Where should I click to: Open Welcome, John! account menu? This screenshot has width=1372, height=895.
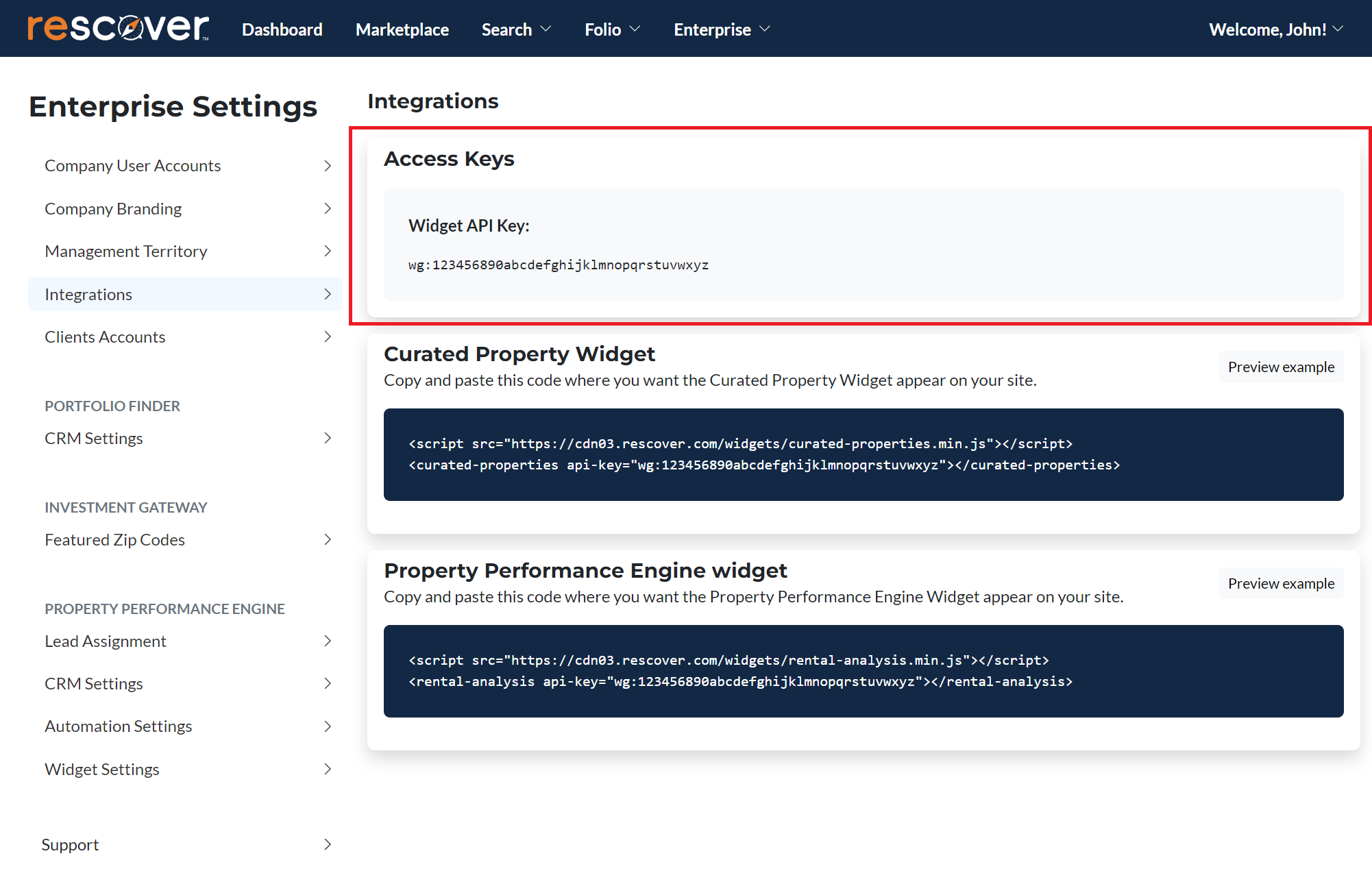1275,29
